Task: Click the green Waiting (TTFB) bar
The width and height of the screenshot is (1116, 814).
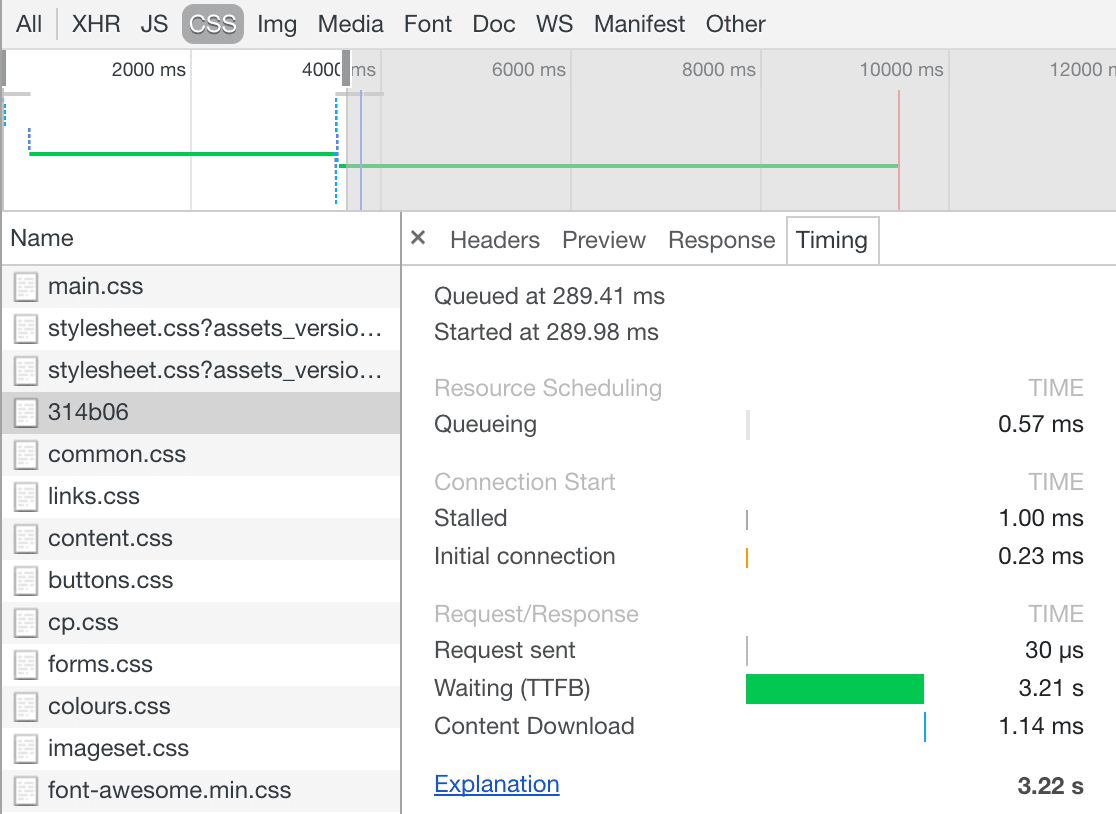Action: click(x=834, y=689)
